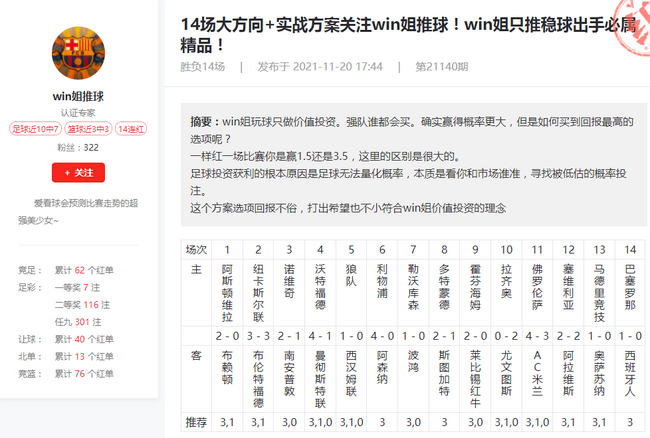Viewport: 650px width, 438px height.
Task: Click home team 纽卡斯尔联 cell
Action: pos(258,293)
